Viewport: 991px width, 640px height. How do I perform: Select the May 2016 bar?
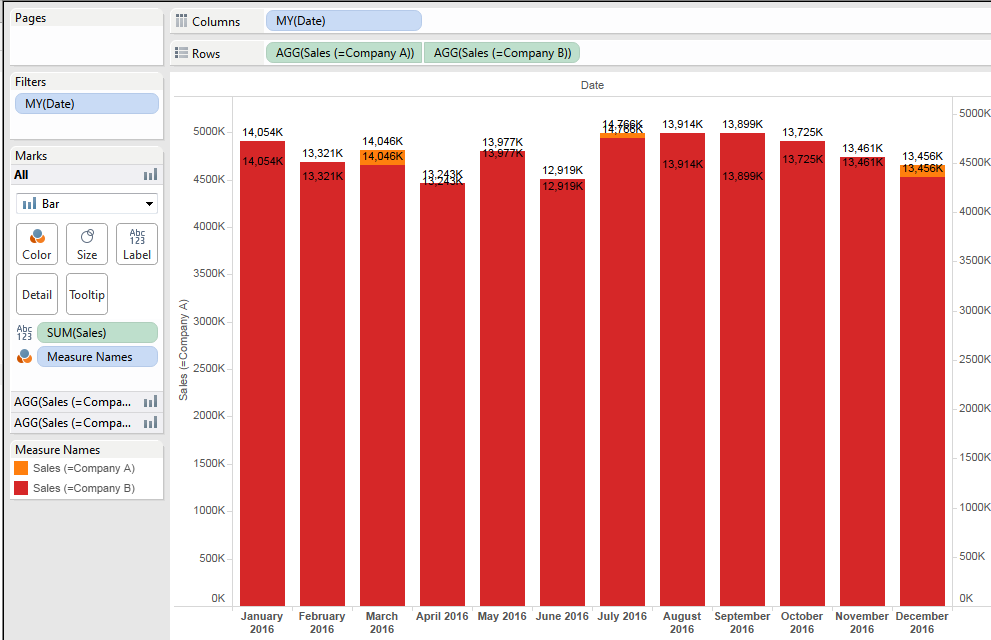click(x=502, y=379)
